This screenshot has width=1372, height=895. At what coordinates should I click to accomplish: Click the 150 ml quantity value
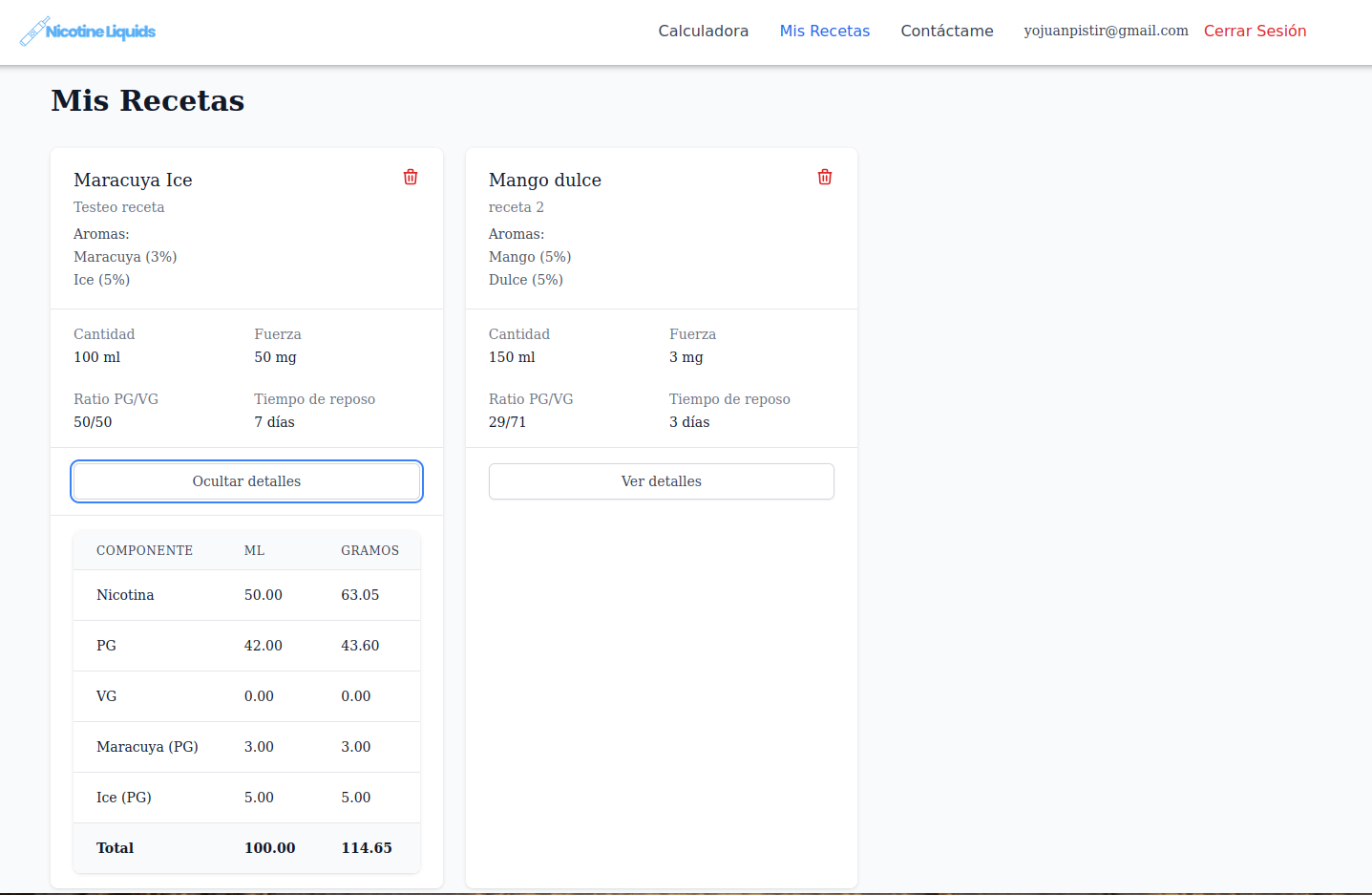tap(512, 357)
